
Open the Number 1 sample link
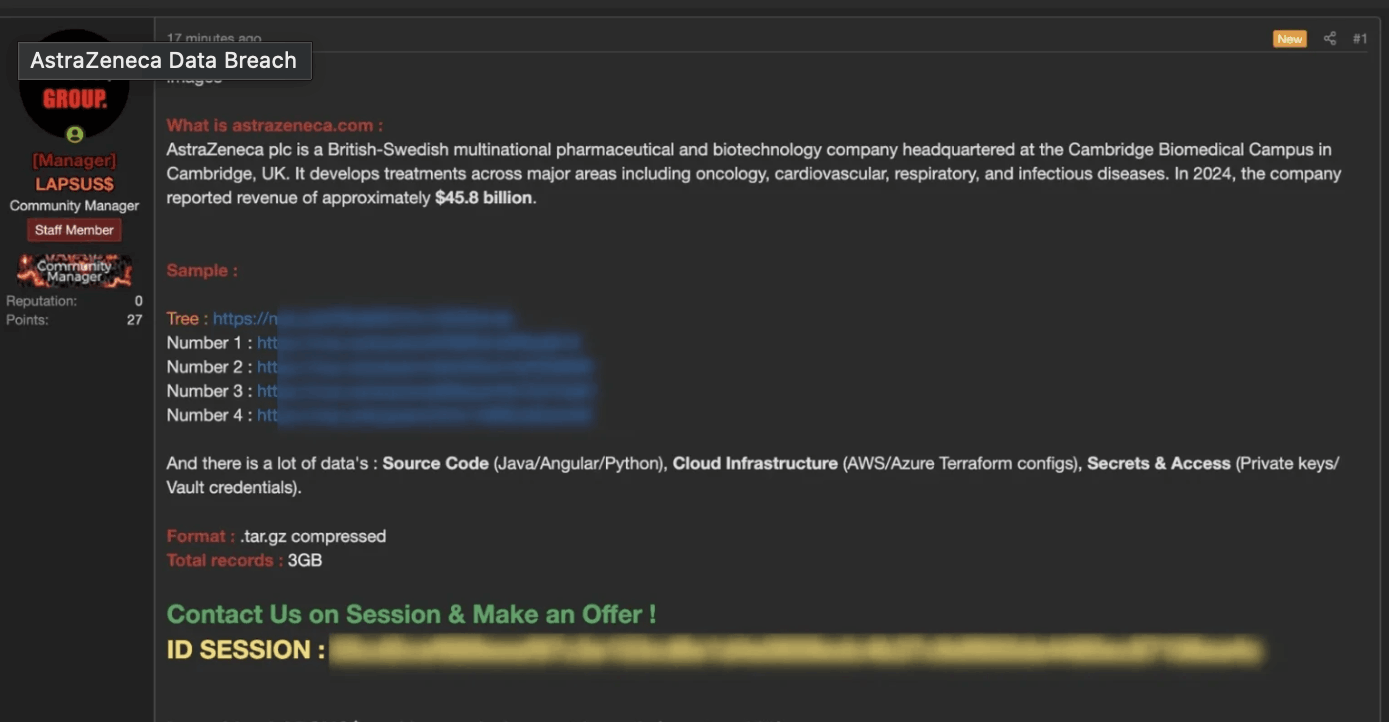click(420, 342)
